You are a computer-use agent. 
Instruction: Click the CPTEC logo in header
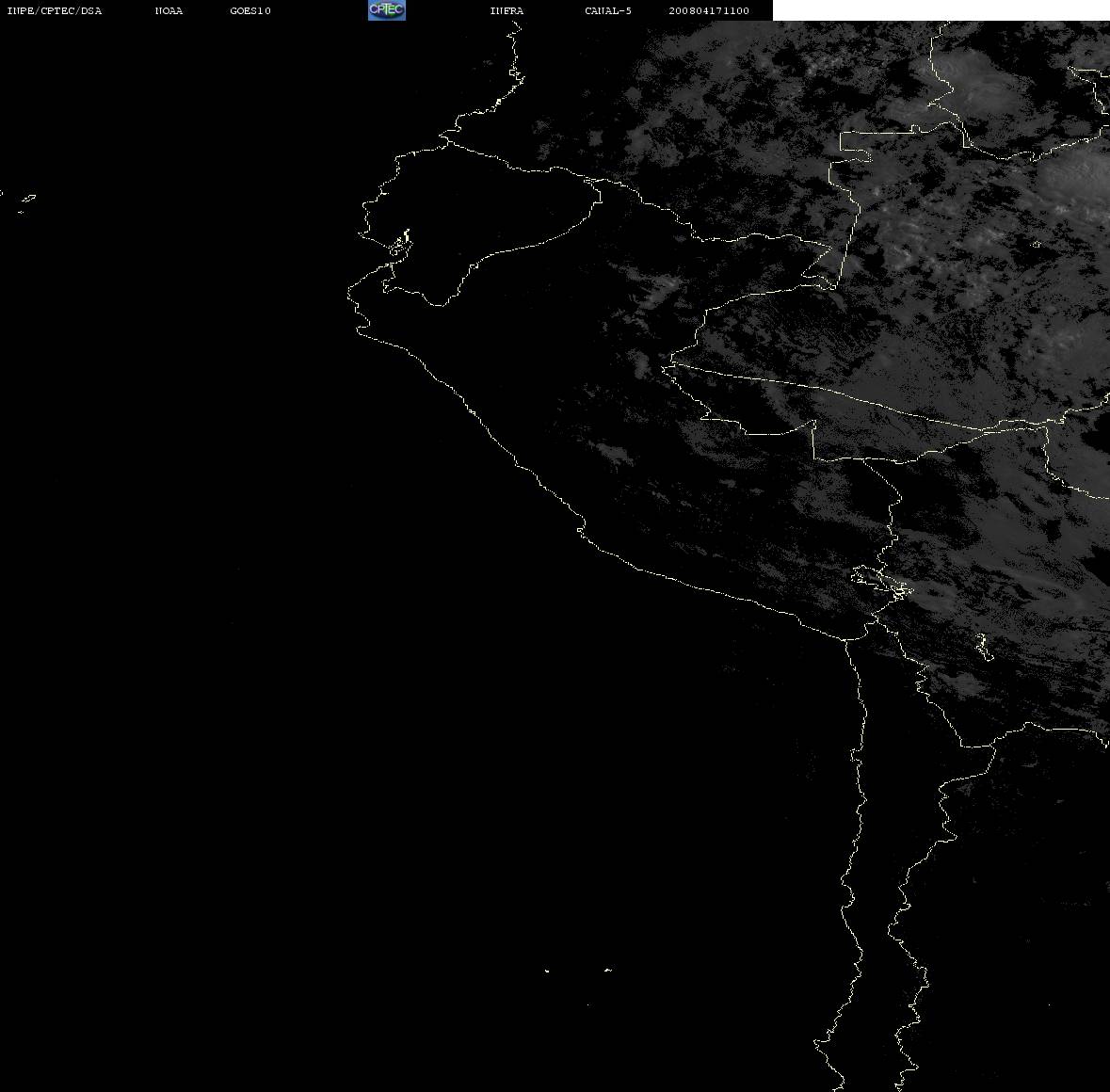(387, 10)
